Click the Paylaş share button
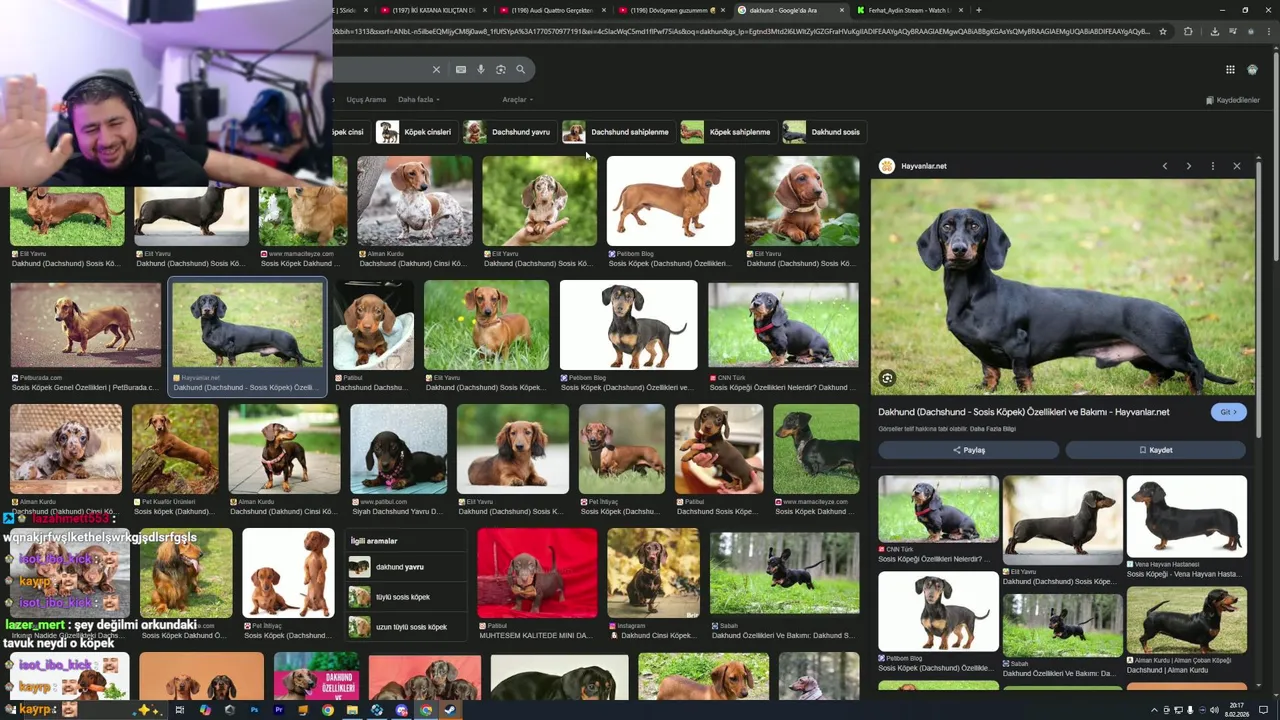 click(968, 450)
